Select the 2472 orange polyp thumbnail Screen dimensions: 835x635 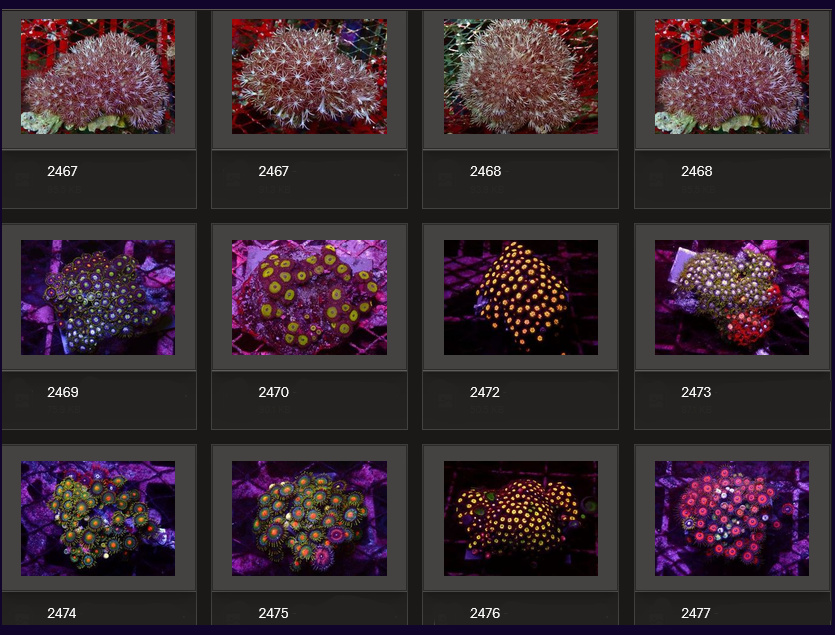[x=521, y=297]
